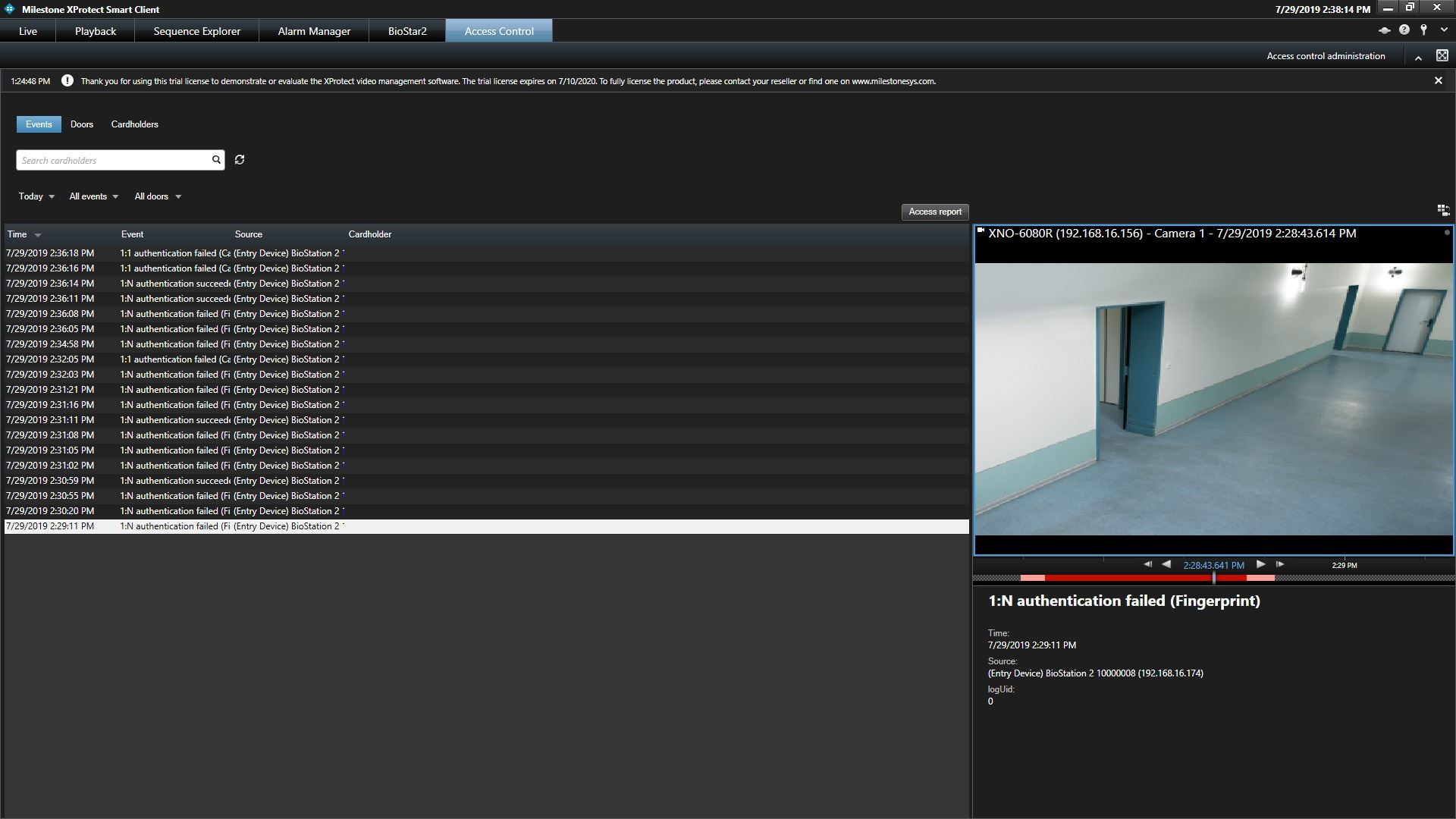Open the BioStar2 tab
Image resolution: width=1456 pixels, height=819 pixels.
[x=407, y=31]
